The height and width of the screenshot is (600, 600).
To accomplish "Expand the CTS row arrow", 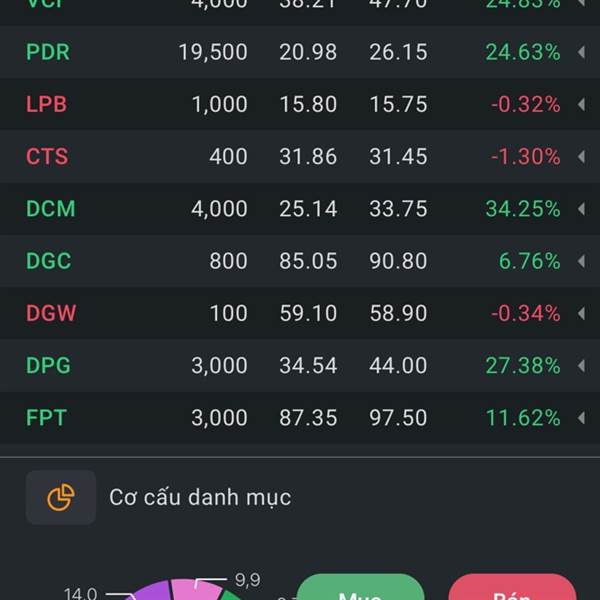I will pyautogui.click(x=581, y=156).
